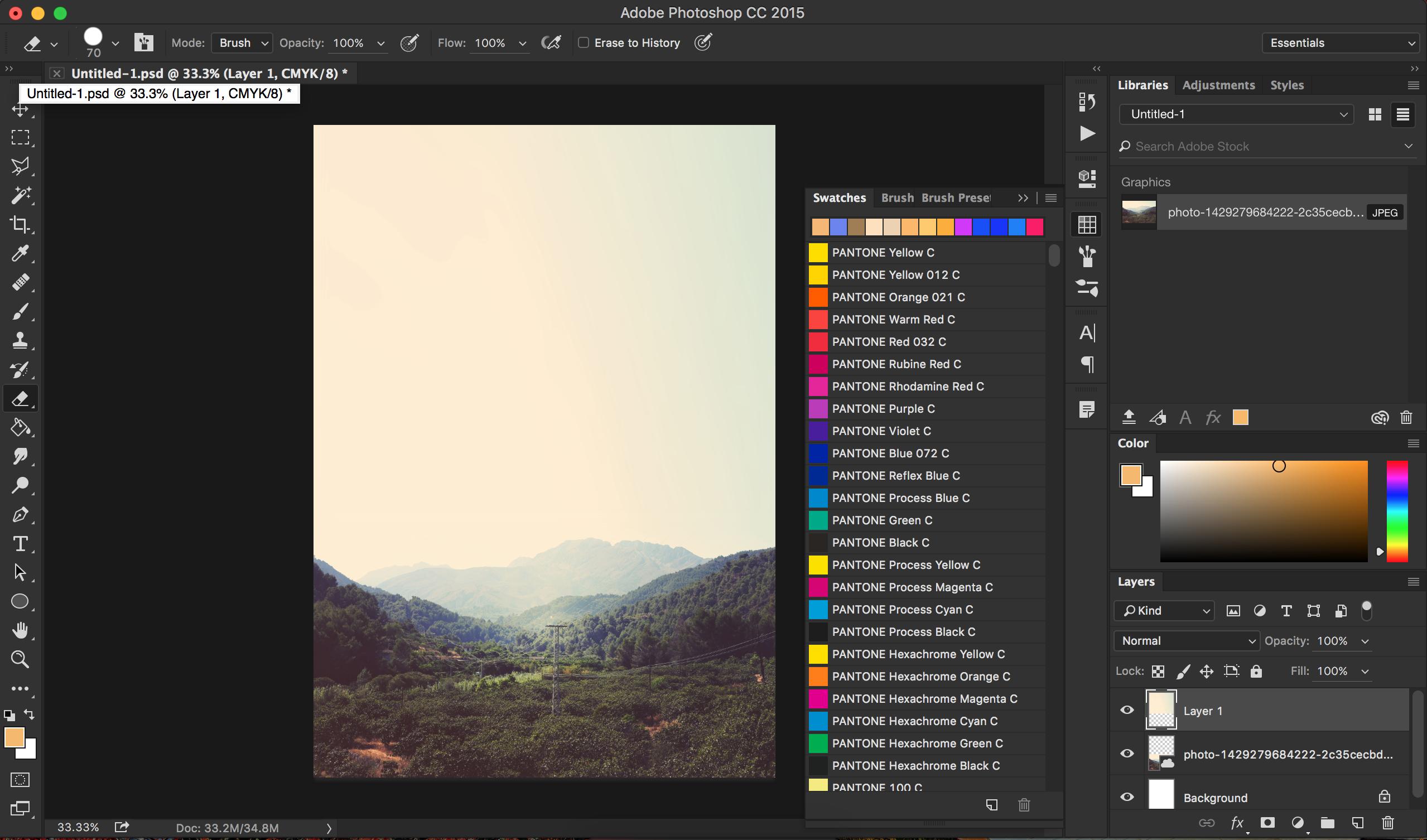Open the Mode dropdown in toolbar
The width and height of the screenshot is (1427, 840).
coord(243,42)
